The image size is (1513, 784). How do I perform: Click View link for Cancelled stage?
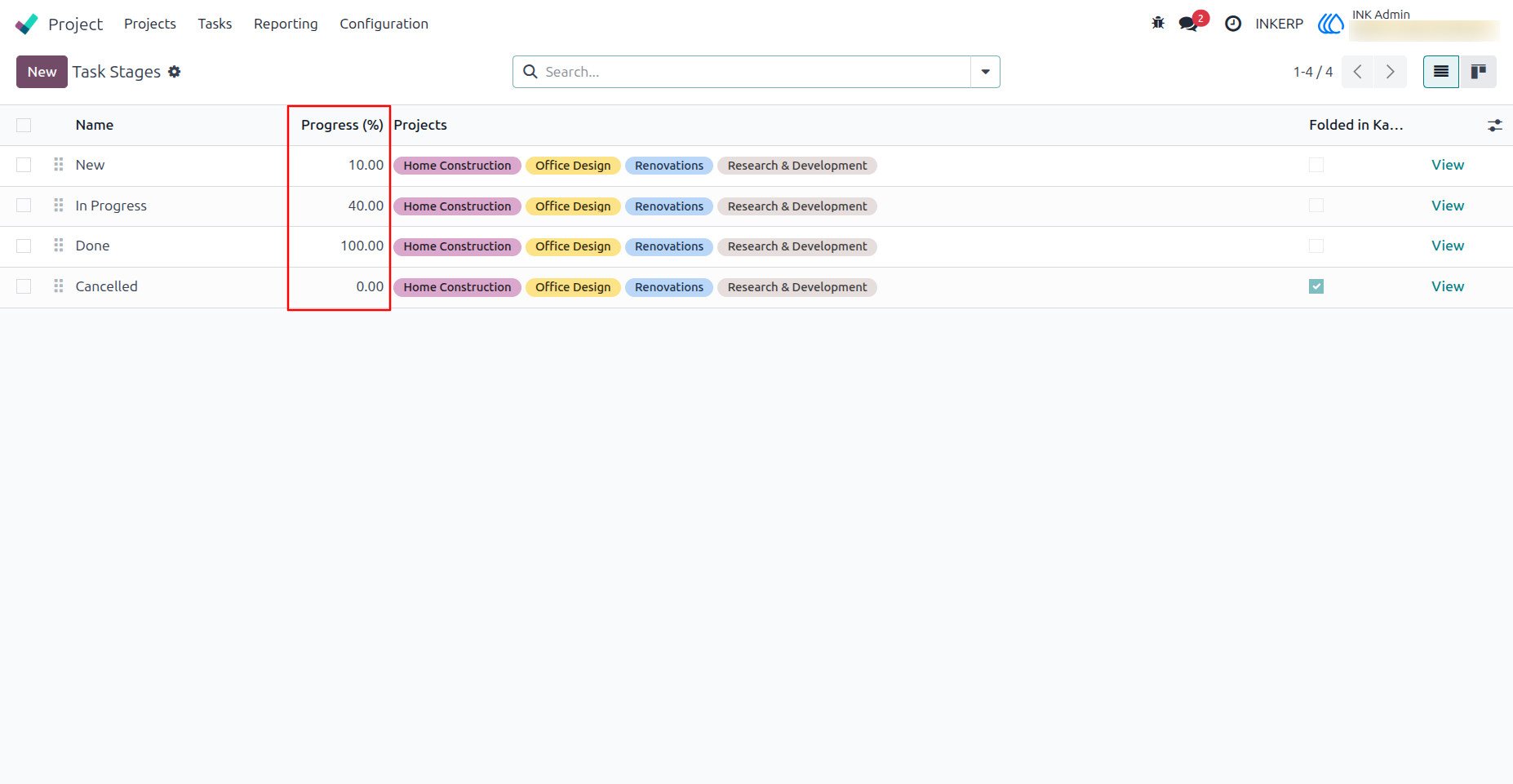(x=1448, y=286)
